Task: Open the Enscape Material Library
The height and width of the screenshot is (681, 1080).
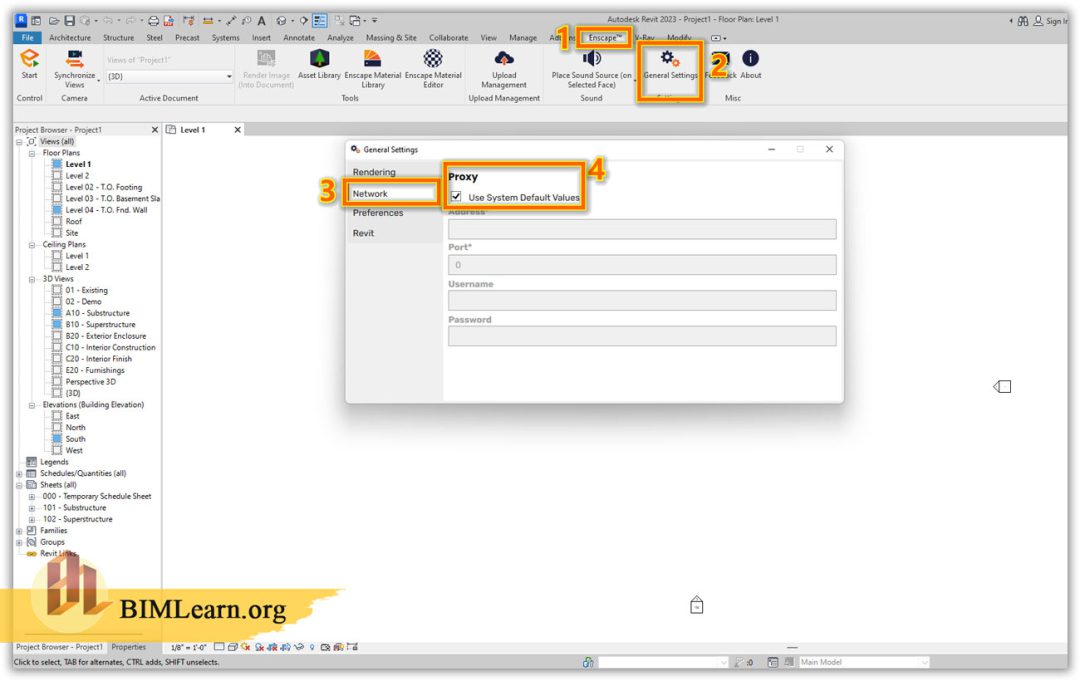Action: point(372,59)
